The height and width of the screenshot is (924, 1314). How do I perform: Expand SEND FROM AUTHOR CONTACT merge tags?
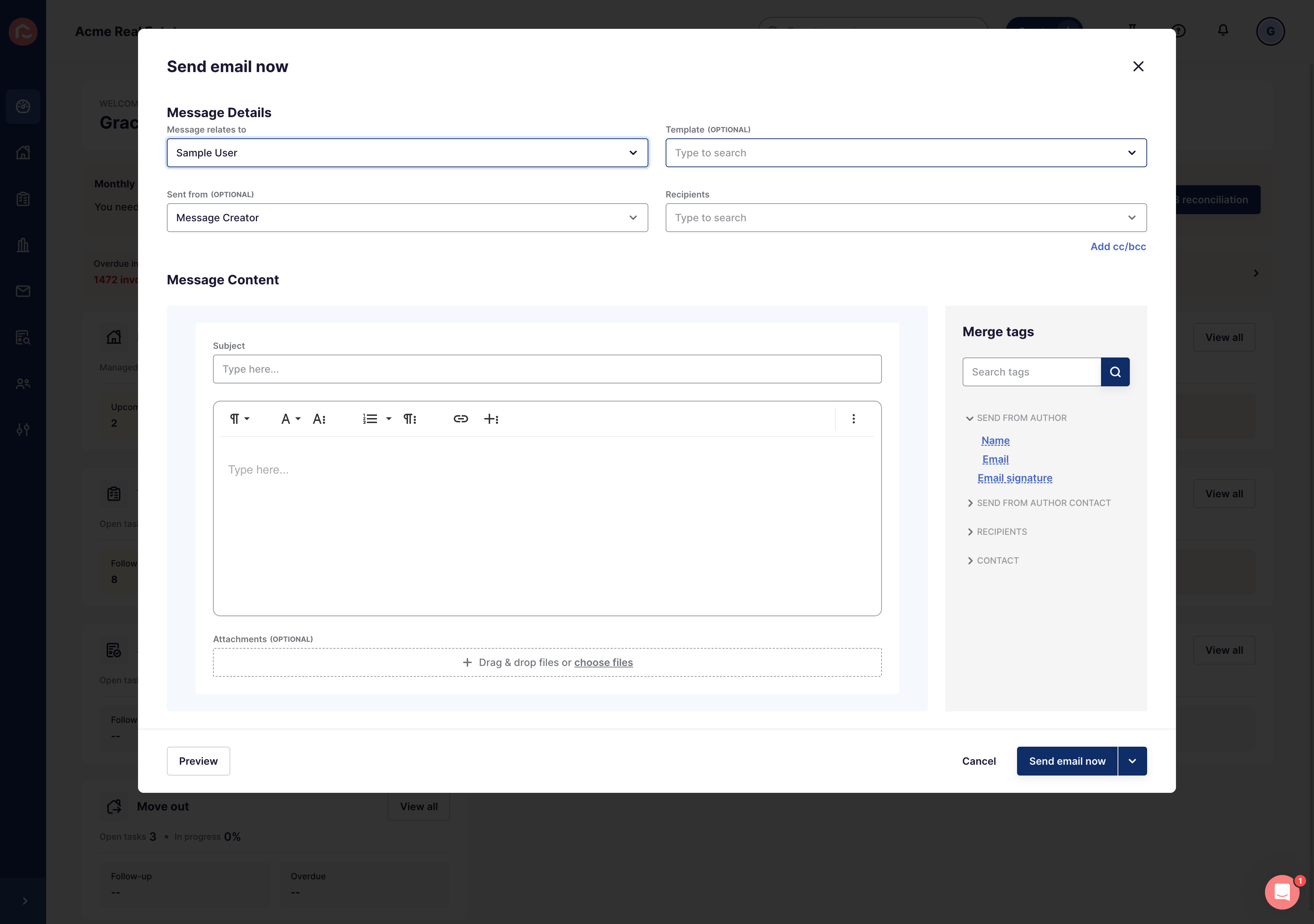(x=1038, y=503)
